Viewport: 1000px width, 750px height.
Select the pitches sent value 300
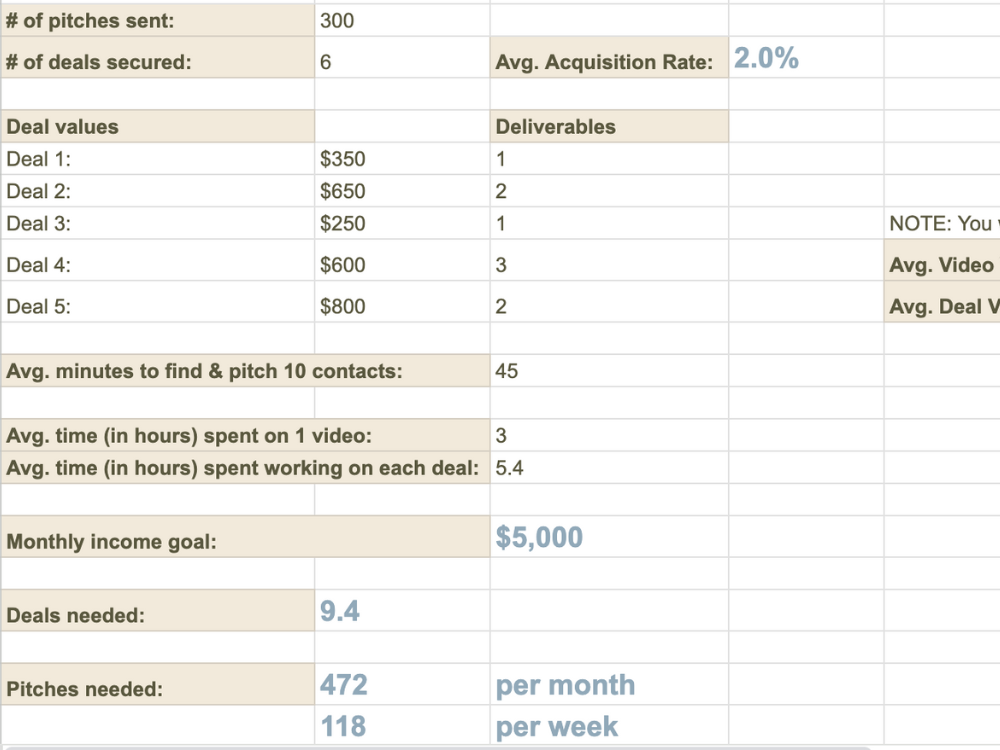tap(402, 20)
